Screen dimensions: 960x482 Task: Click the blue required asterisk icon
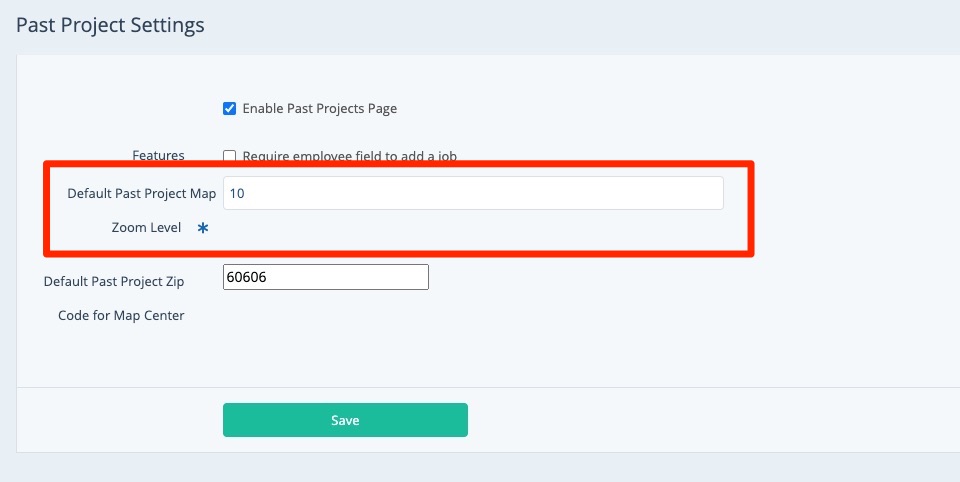(x=203, y=228)
